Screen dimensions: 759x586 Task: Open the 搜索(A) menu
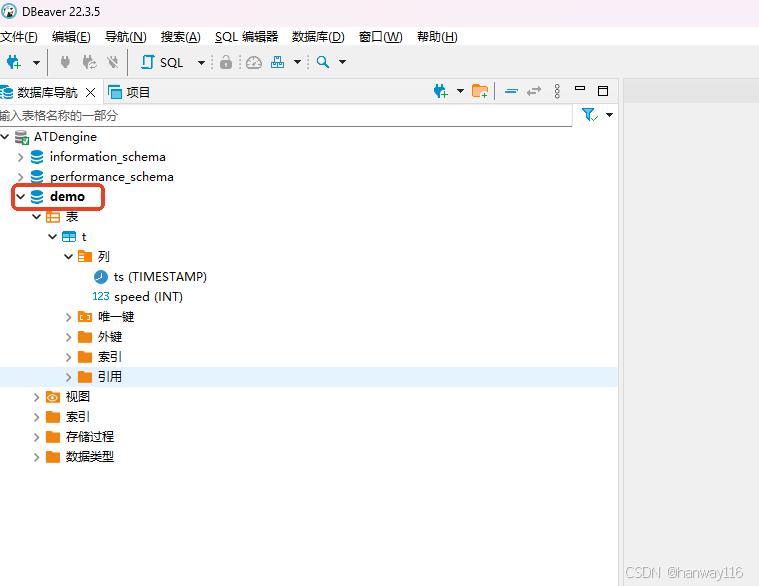181,37
